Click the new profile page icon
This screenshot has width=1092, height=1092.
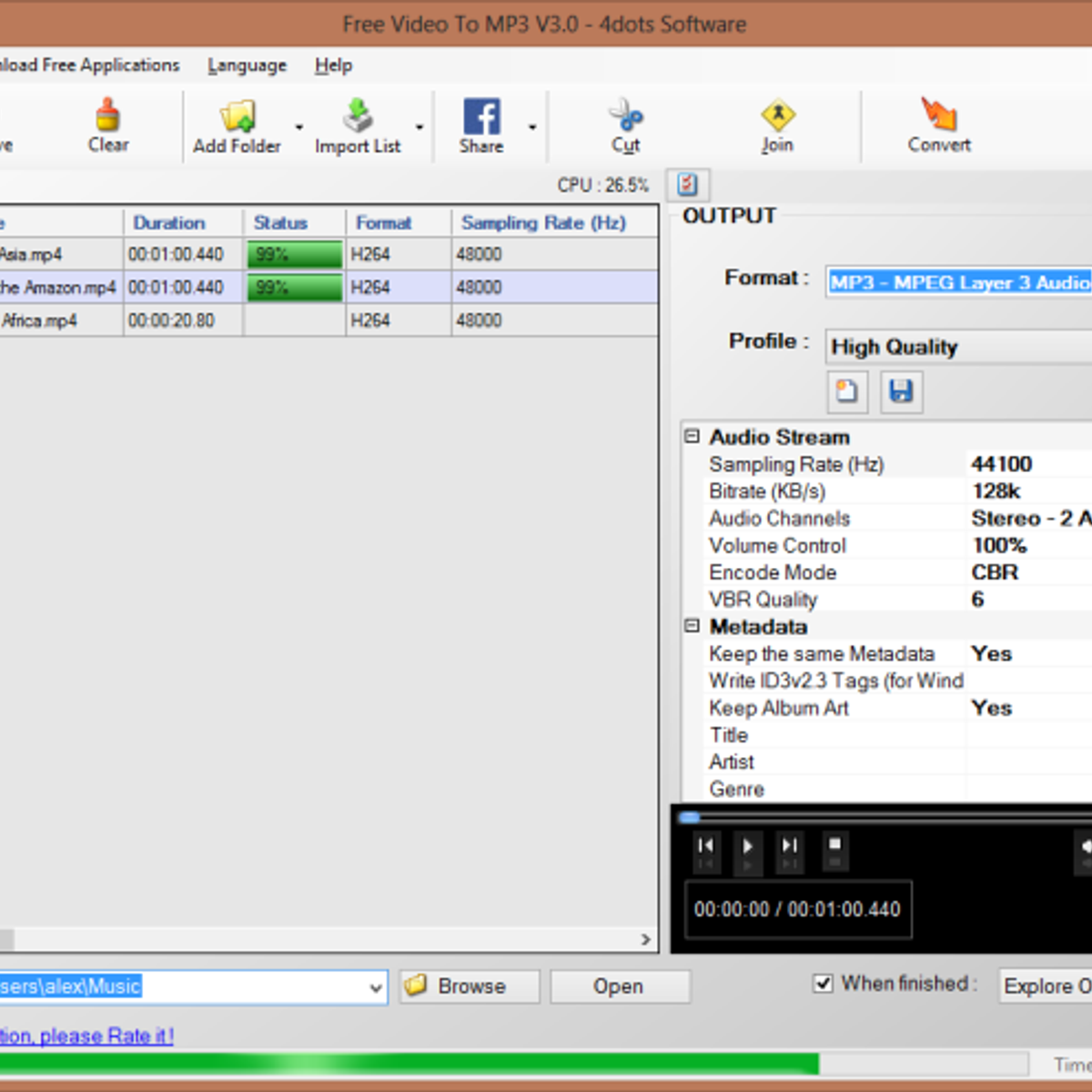tap(847, 391)
